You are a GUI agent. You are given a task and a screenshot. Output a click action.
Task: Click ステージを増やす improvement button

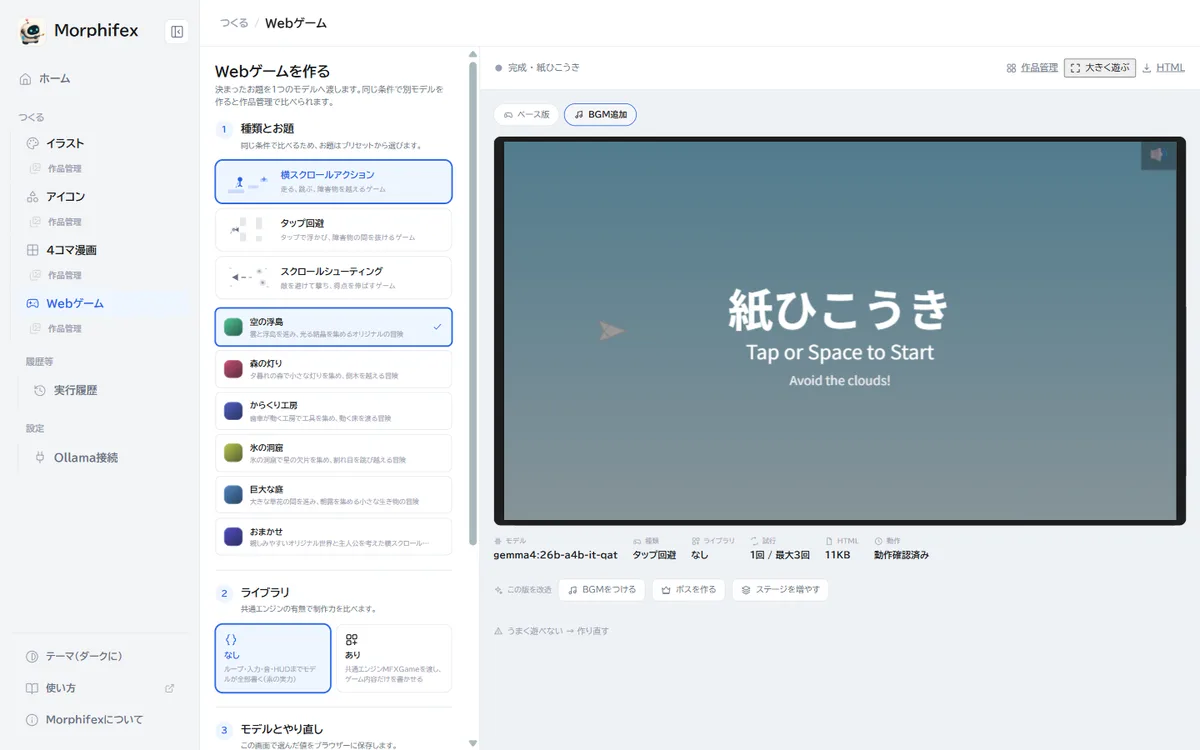point(780,590)
